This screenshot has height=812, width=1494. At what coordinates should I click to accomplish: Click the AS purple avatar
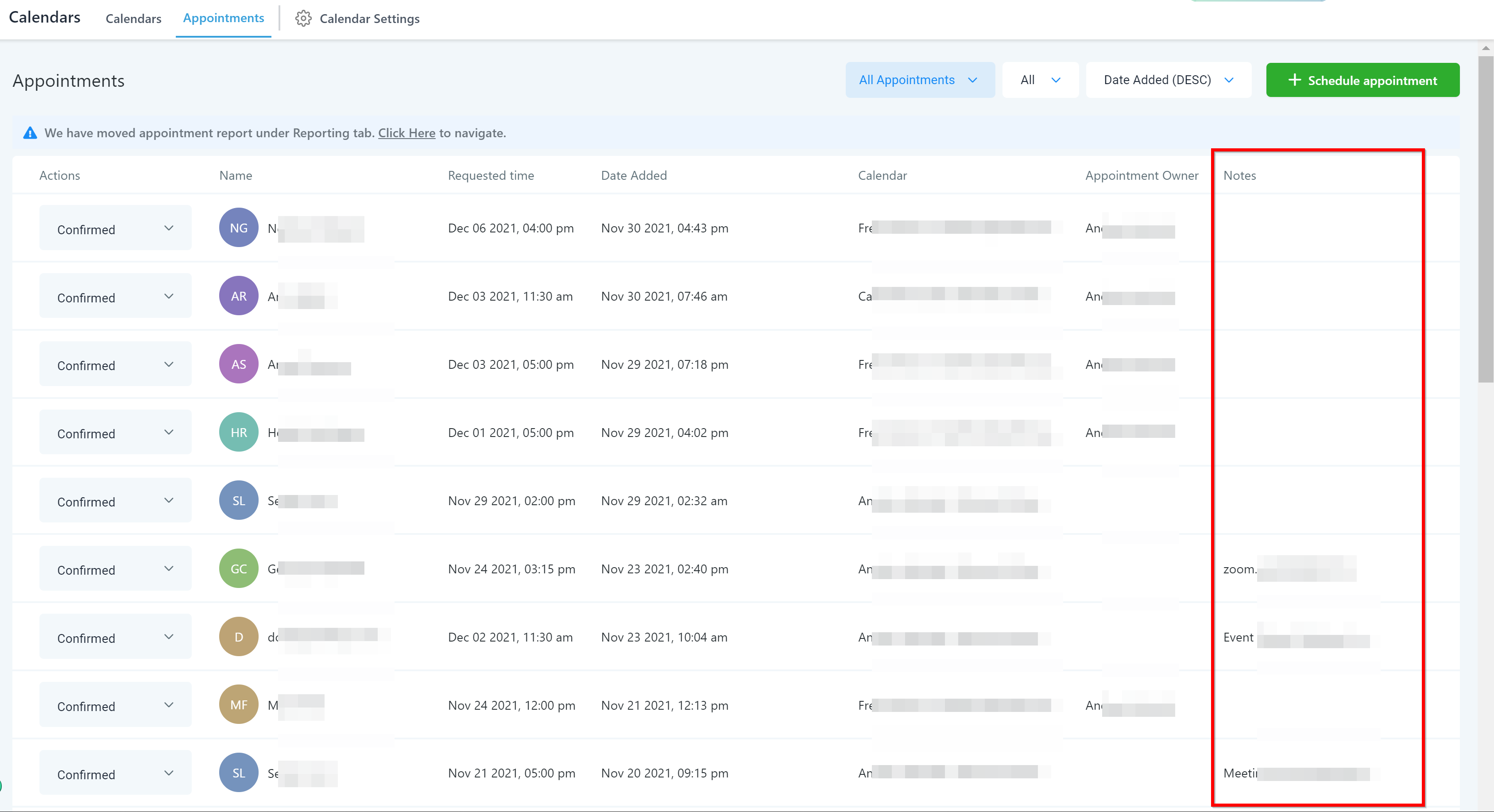point(238,364)
